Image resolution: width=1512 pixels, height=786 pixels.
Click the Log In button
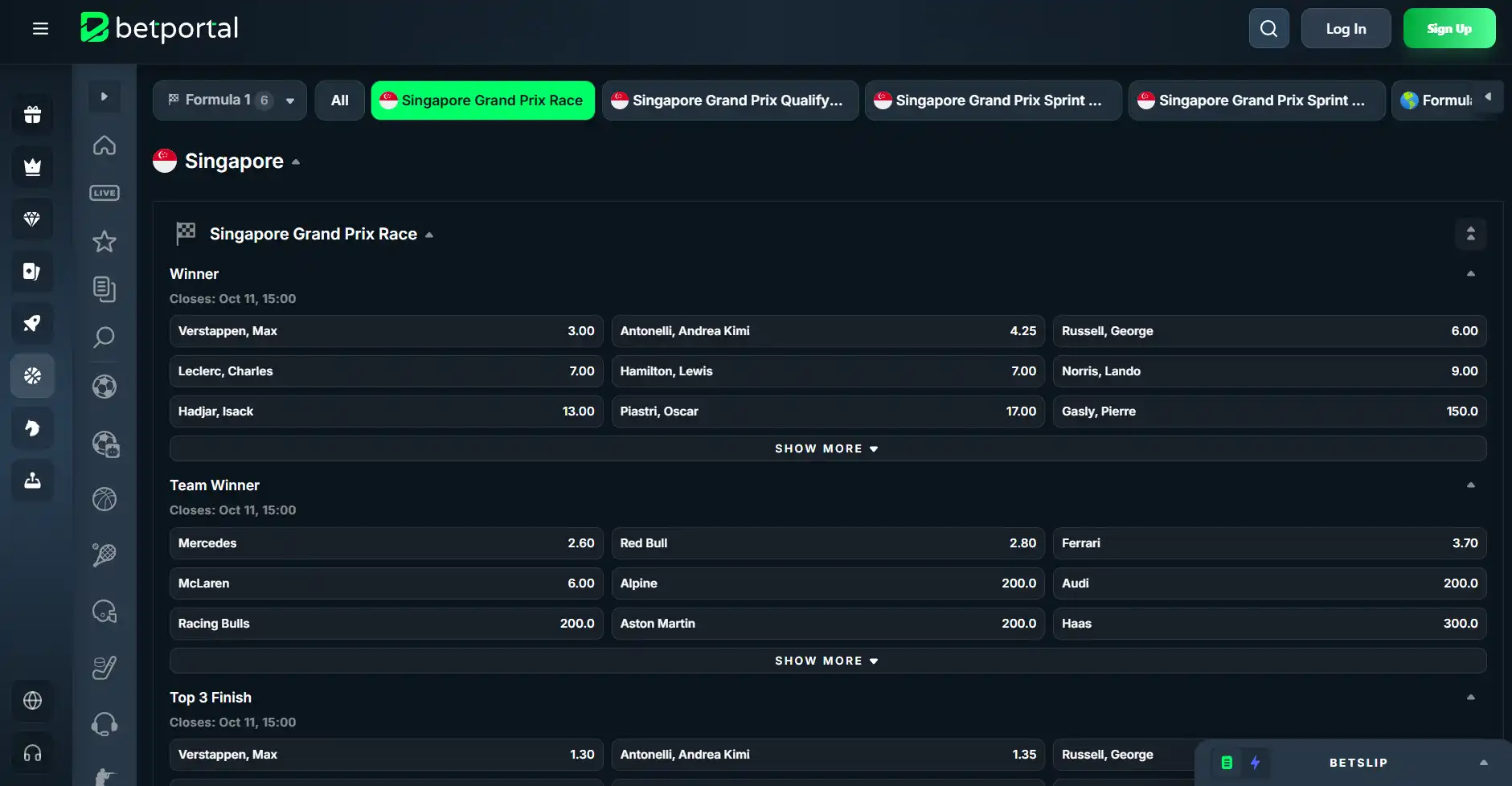point(1346,29)
